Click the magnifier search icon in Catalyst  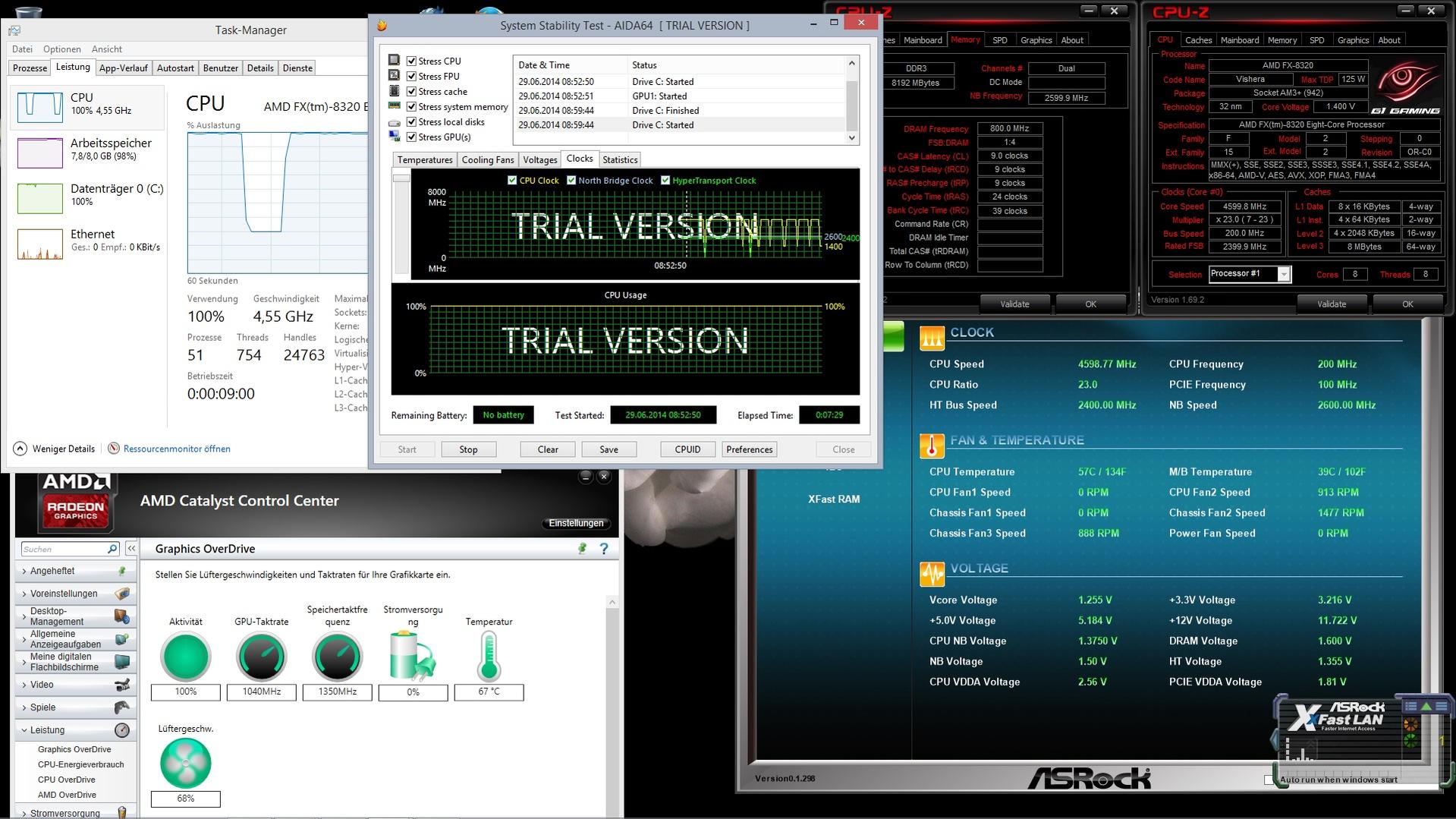113,549
